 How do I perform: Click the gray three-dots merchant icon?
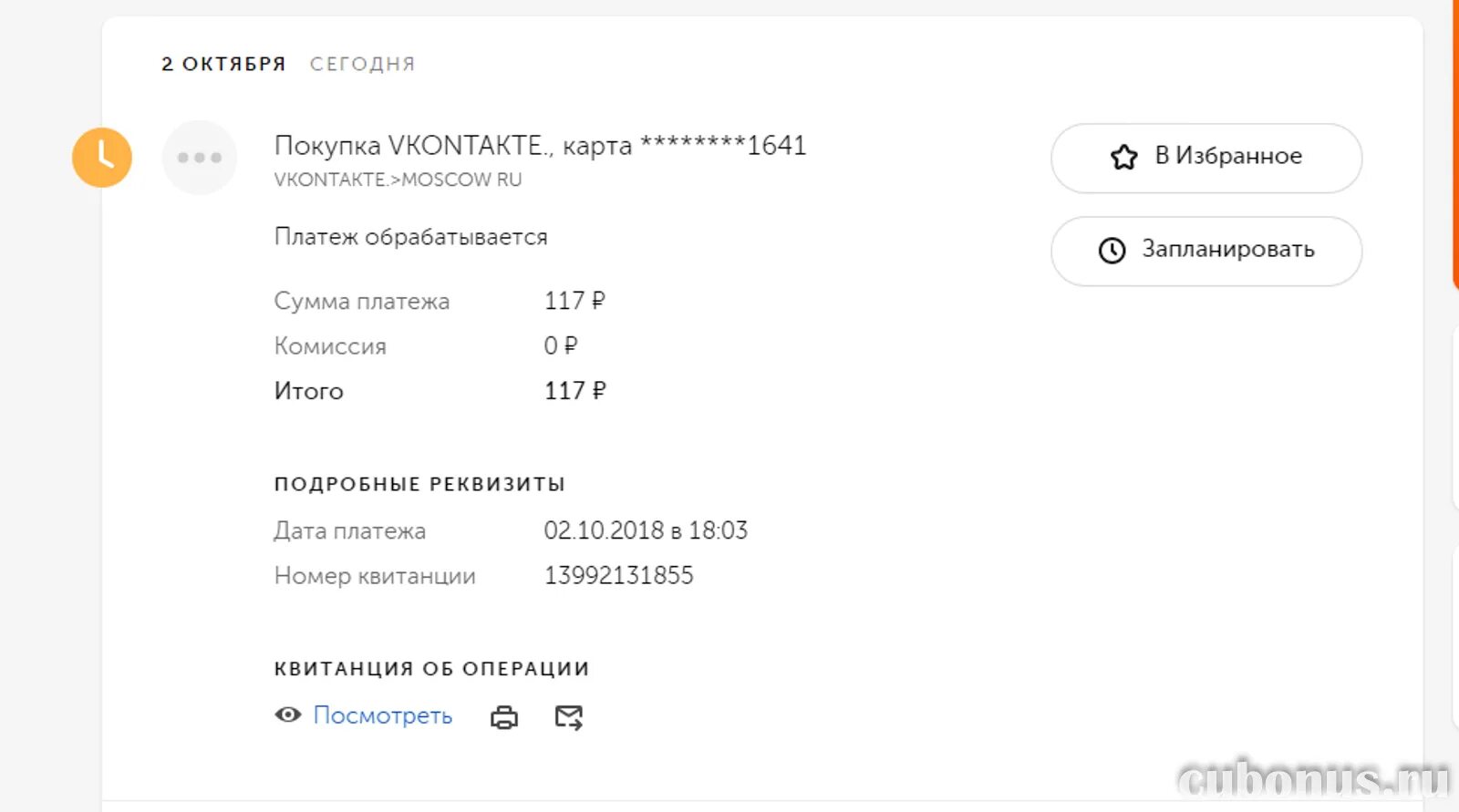(x=200, y=158)
